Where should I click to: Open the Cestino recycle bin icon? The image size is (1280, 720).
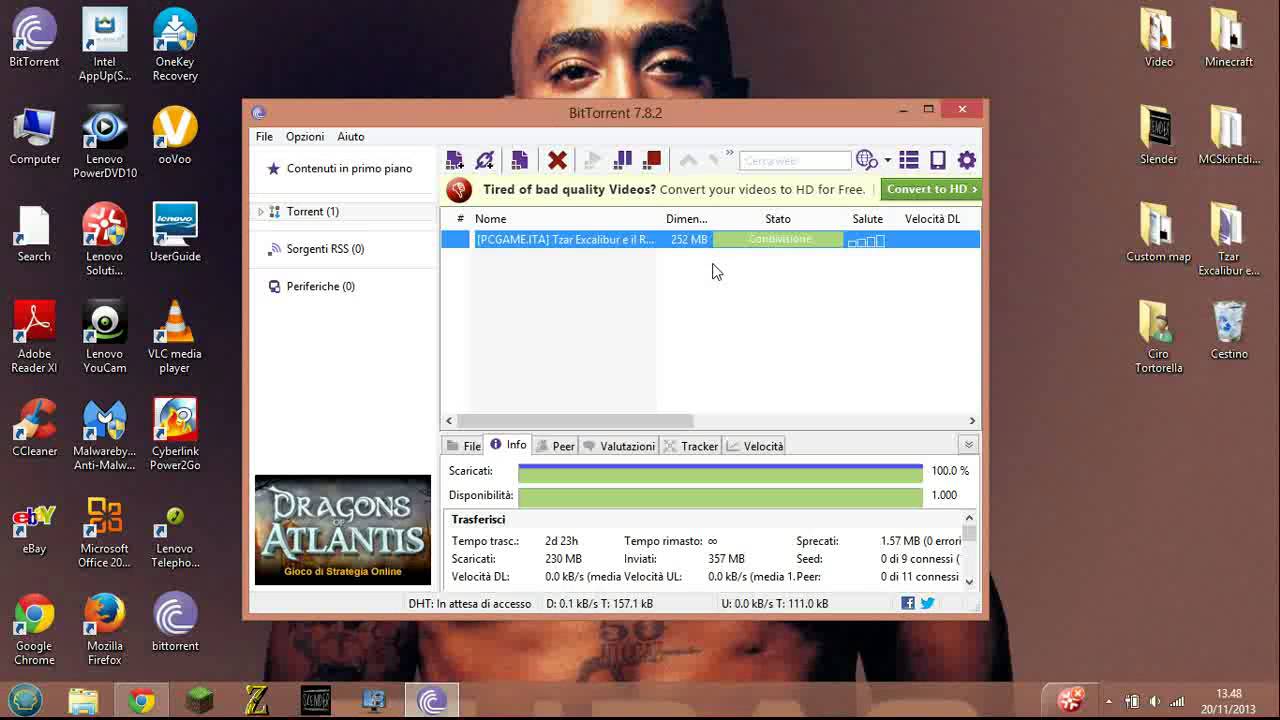(1229, 331)
